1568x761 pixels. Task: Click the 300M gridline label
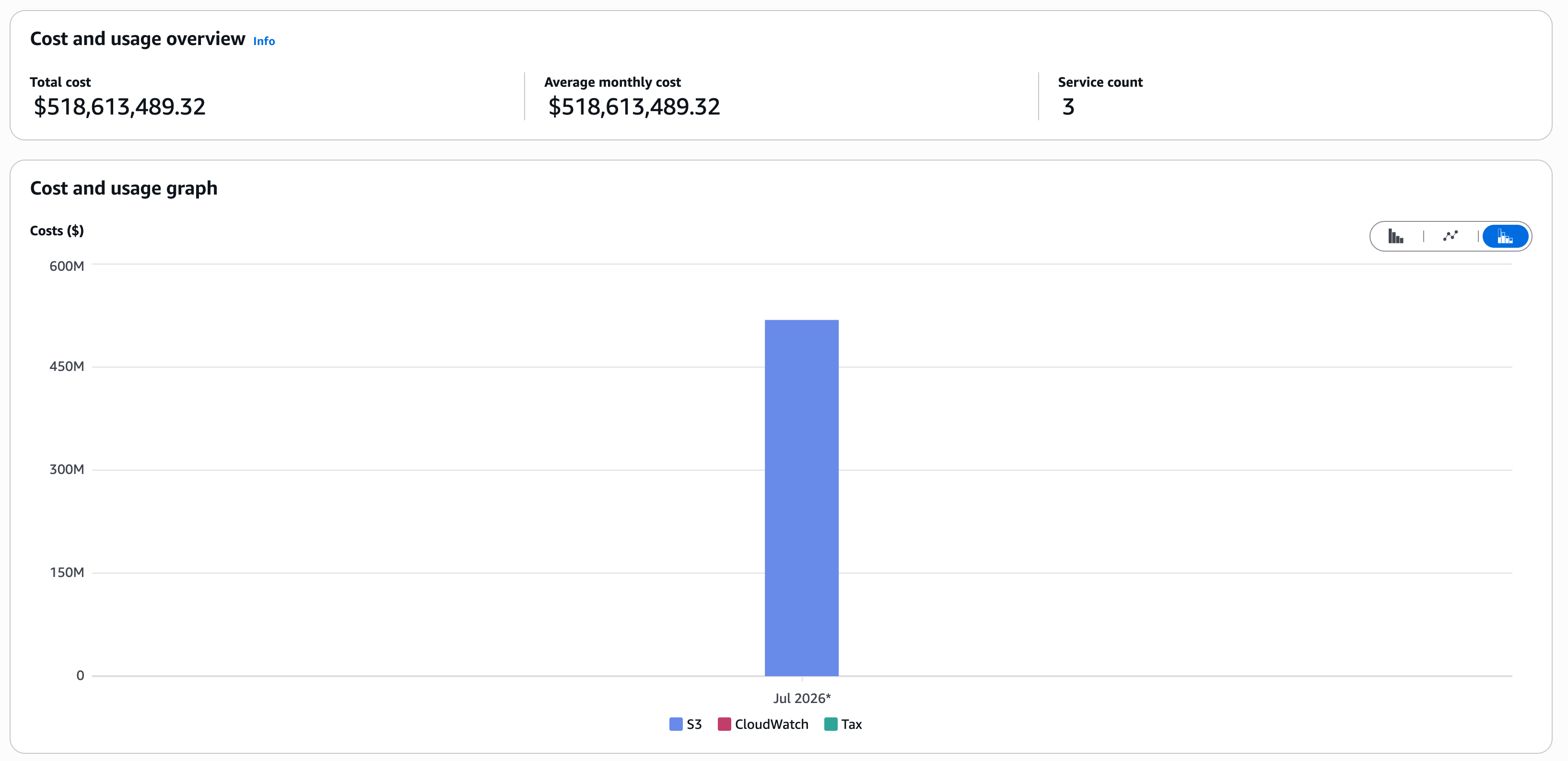click(67, 469)
